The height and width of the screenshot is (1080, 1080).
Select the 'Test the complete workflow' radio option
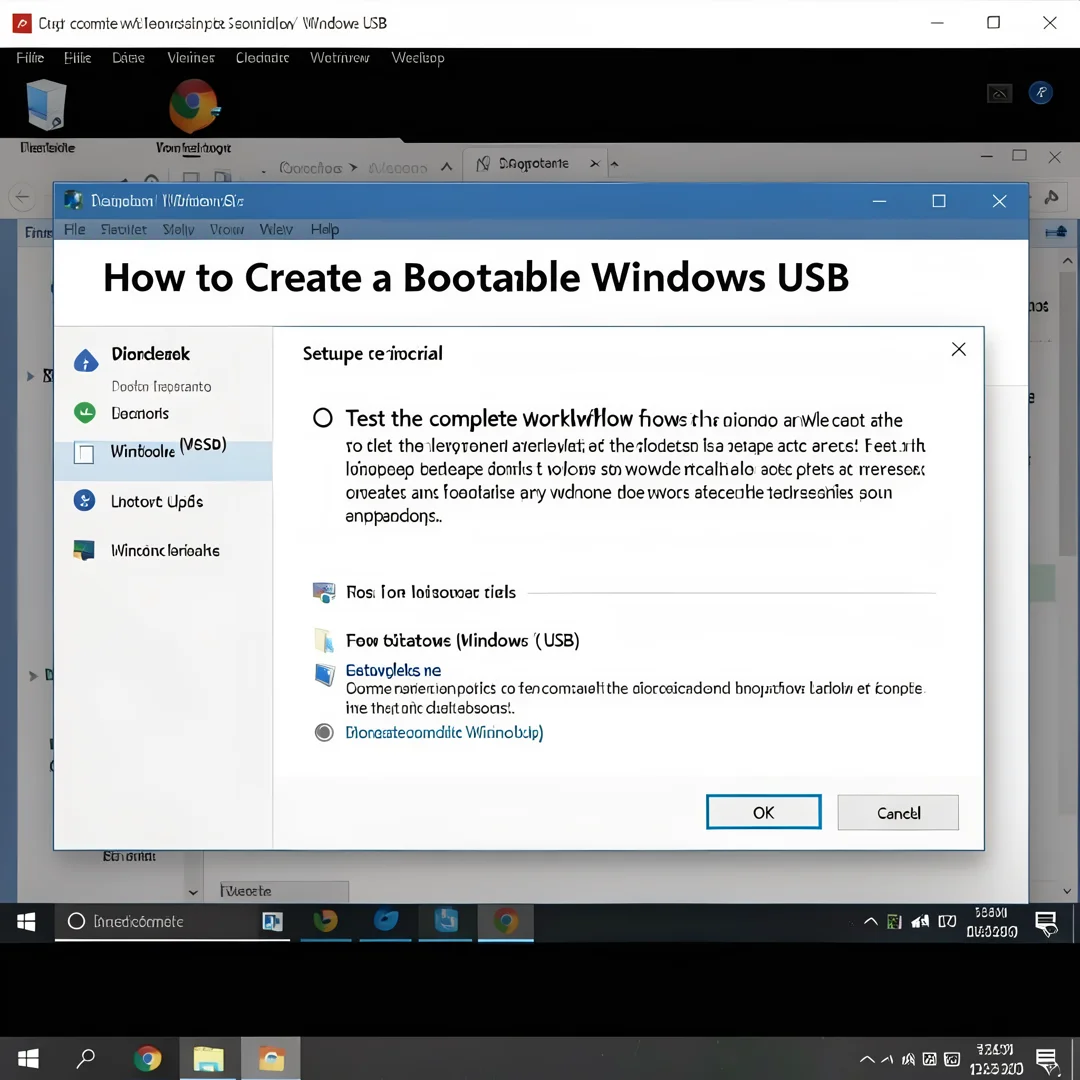322,417
